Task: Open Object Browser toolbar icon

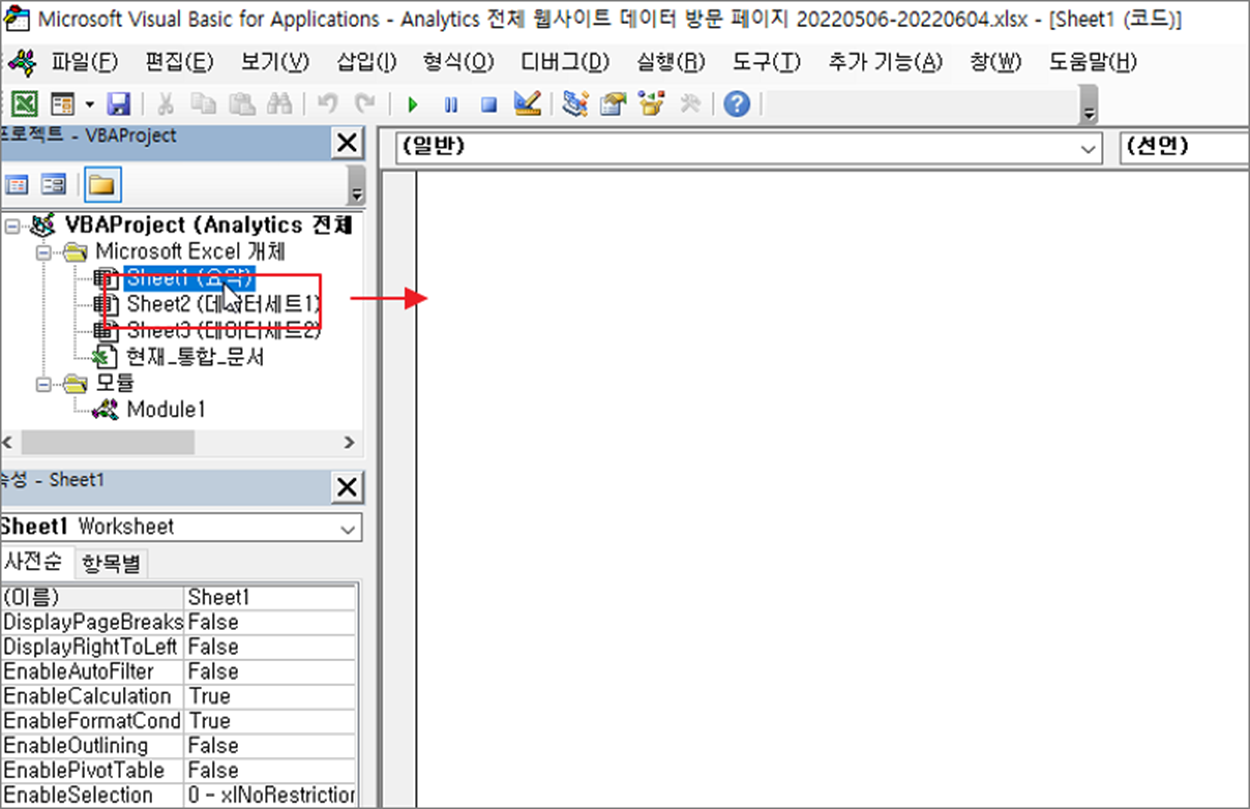Action: pyautogui.click(x=652, y=104)
